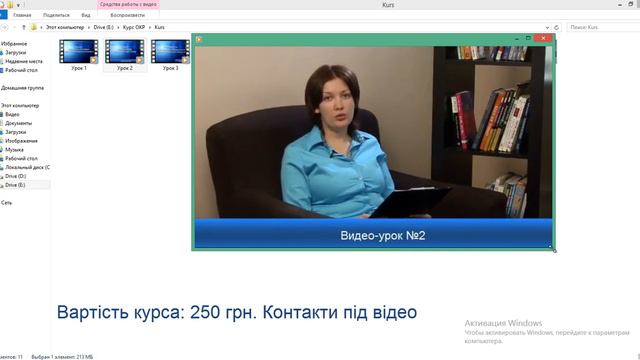640x360 pixels.
Task: Open Локальный диск (C:) in the sidebar
Action: [27, 167]
